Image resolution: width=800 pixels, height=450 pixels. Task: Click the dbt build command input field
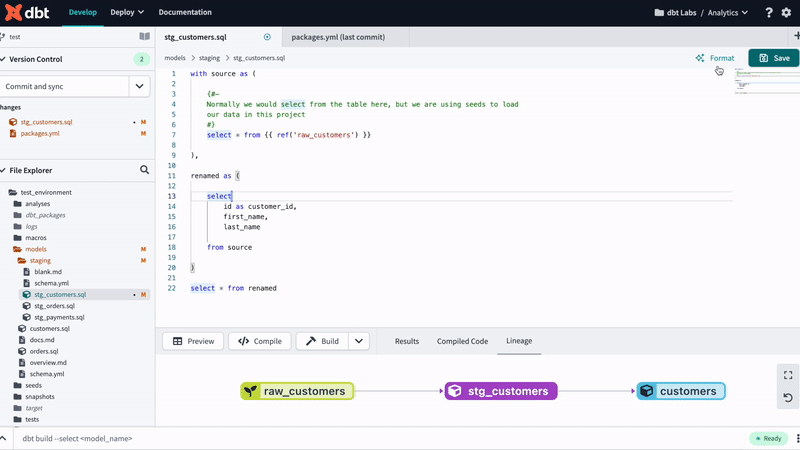tap(300, 438)
